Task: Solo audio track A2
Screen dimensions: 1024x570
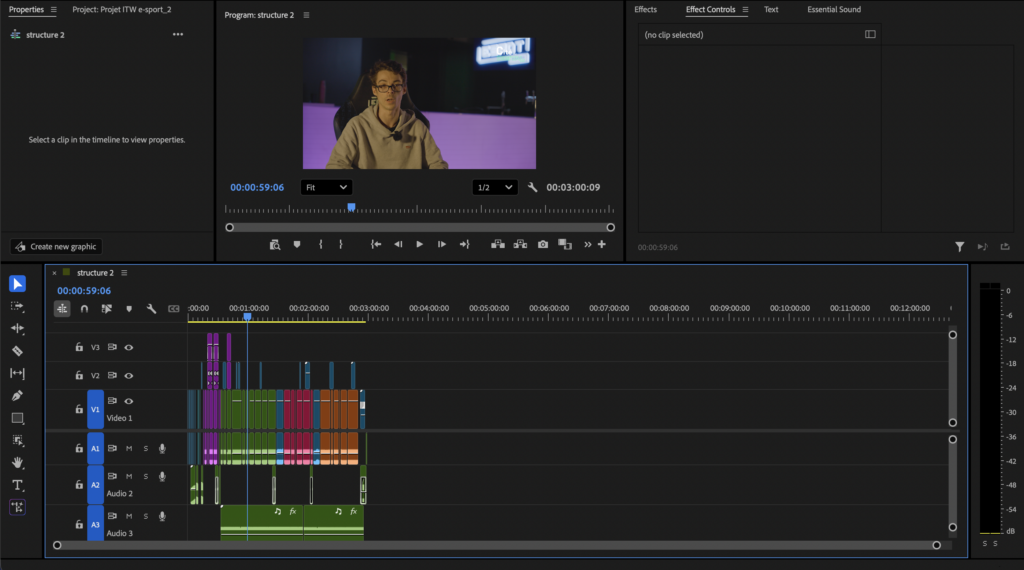Action: pyautogui.click(x=145, y=477)
